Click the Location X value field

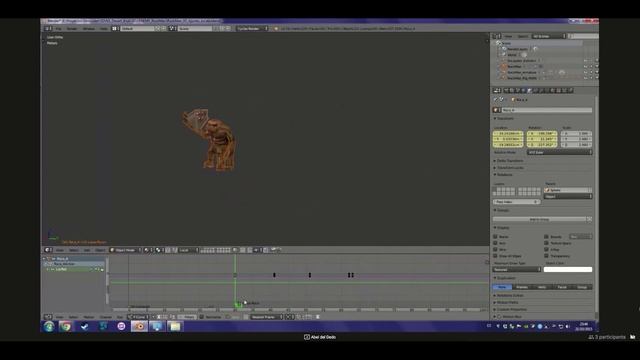point(508,133)
